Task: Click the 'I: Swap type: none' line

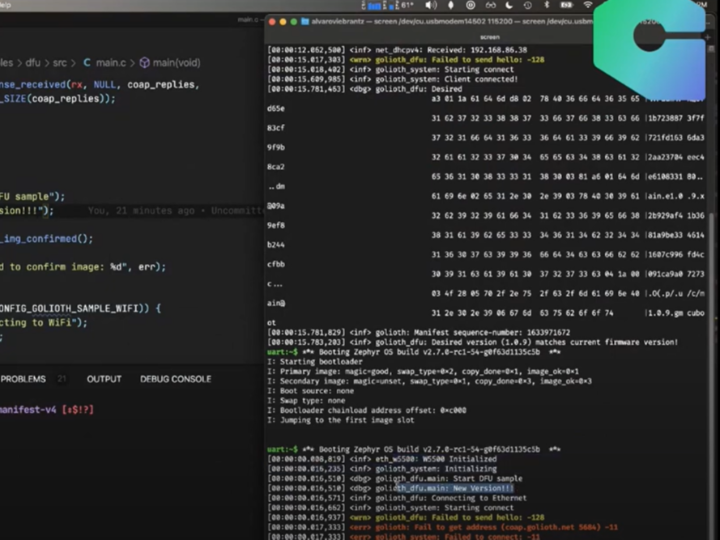Action: pyautogui.click(x=306, y=400)
